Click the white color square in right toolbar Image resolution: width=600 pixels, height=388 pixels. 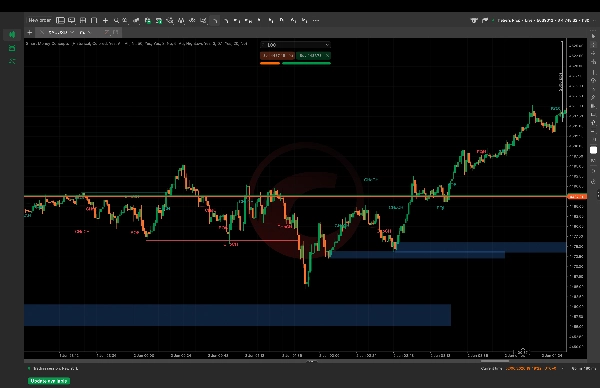[x=593, y=150]
